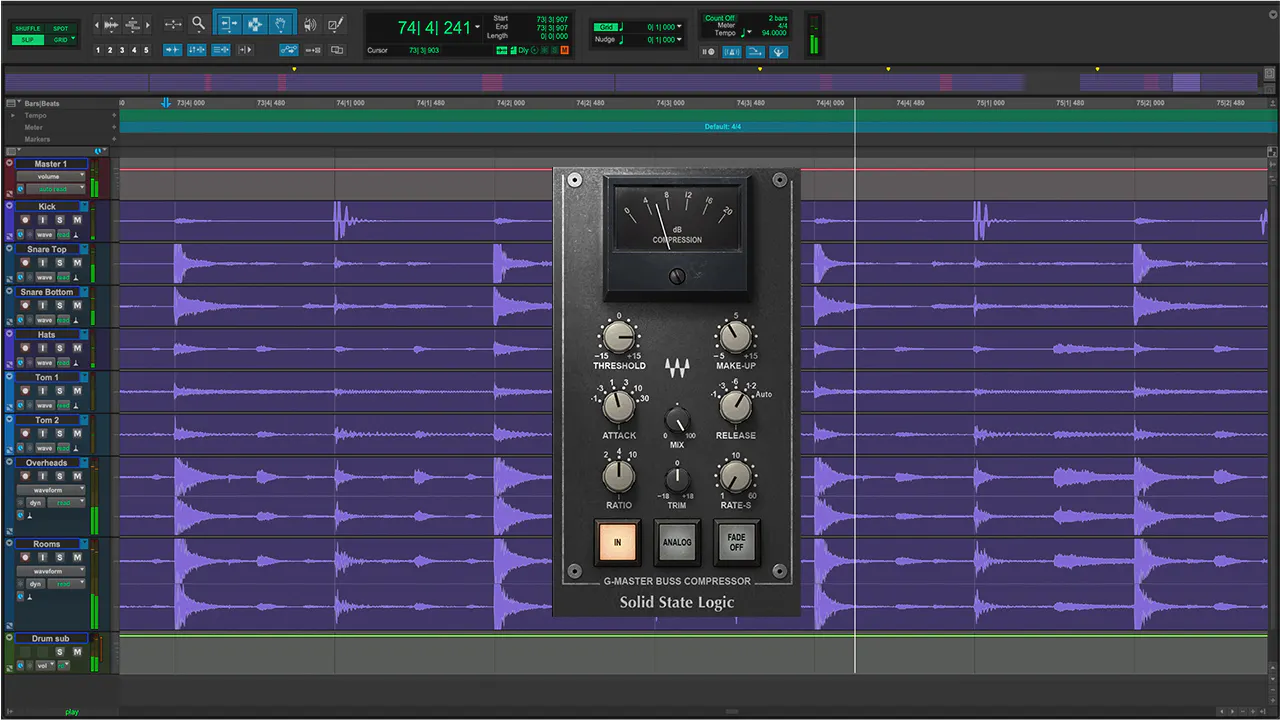Click the Count Off button
This screenshot has width=1280, height=720.
point(720,18)
